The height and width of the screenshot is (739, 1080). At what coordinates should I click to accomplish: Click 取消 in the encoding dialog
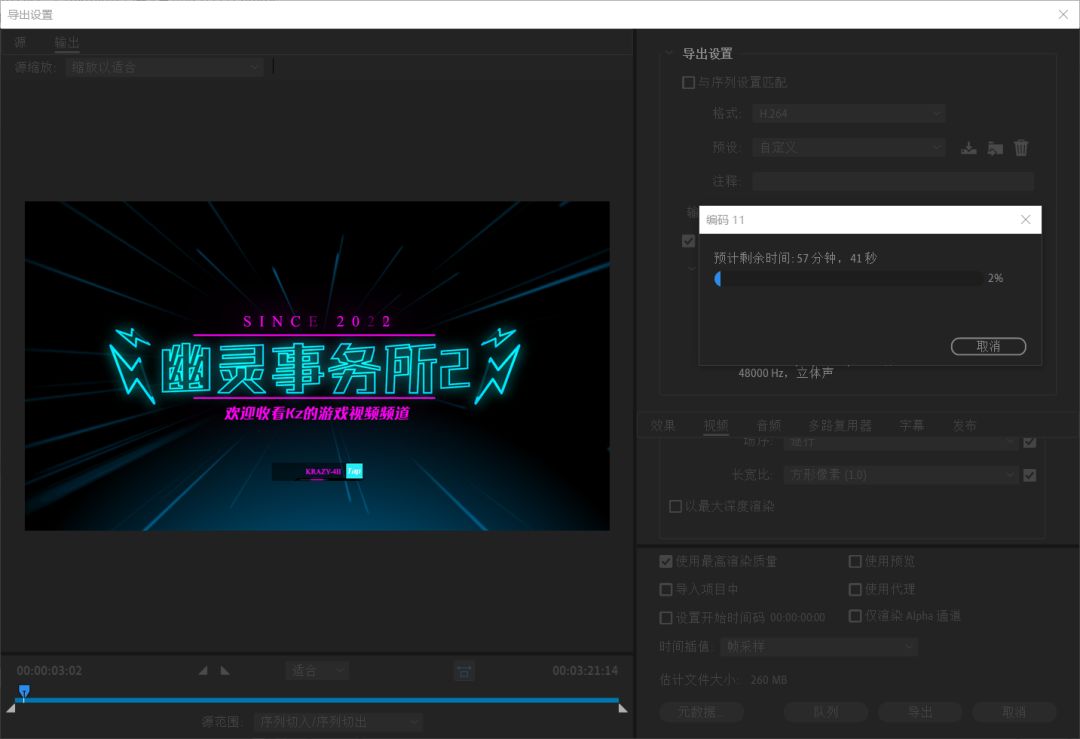pos(988,346)
